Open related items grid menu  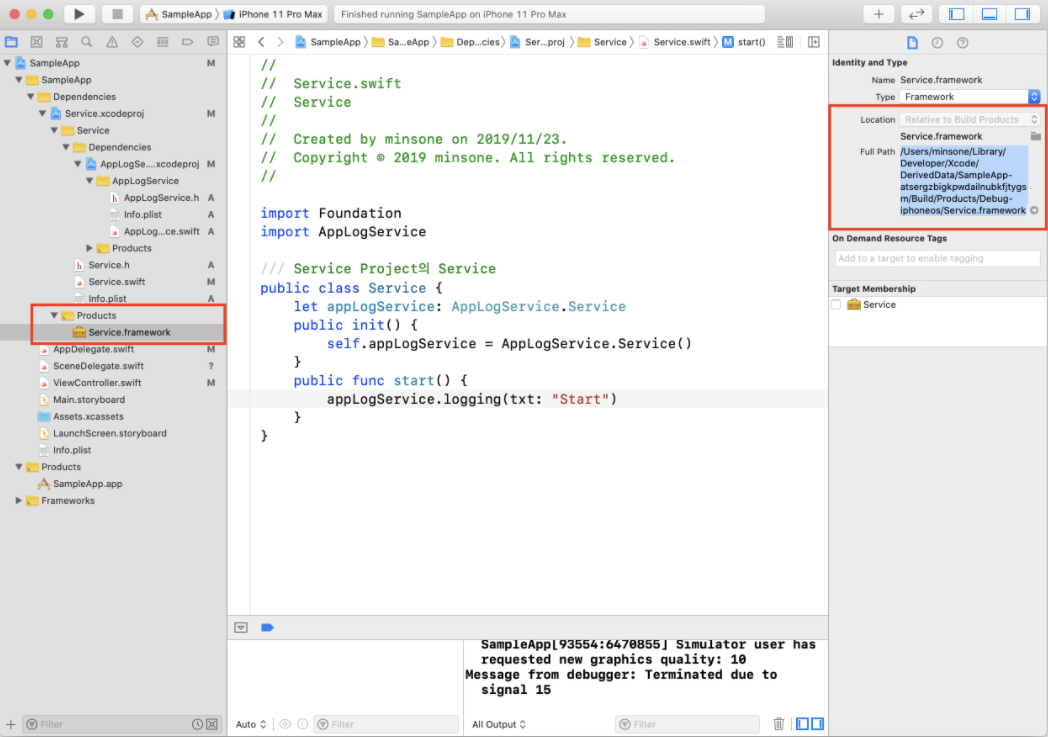pyautogui.click(x=239, y=42)
